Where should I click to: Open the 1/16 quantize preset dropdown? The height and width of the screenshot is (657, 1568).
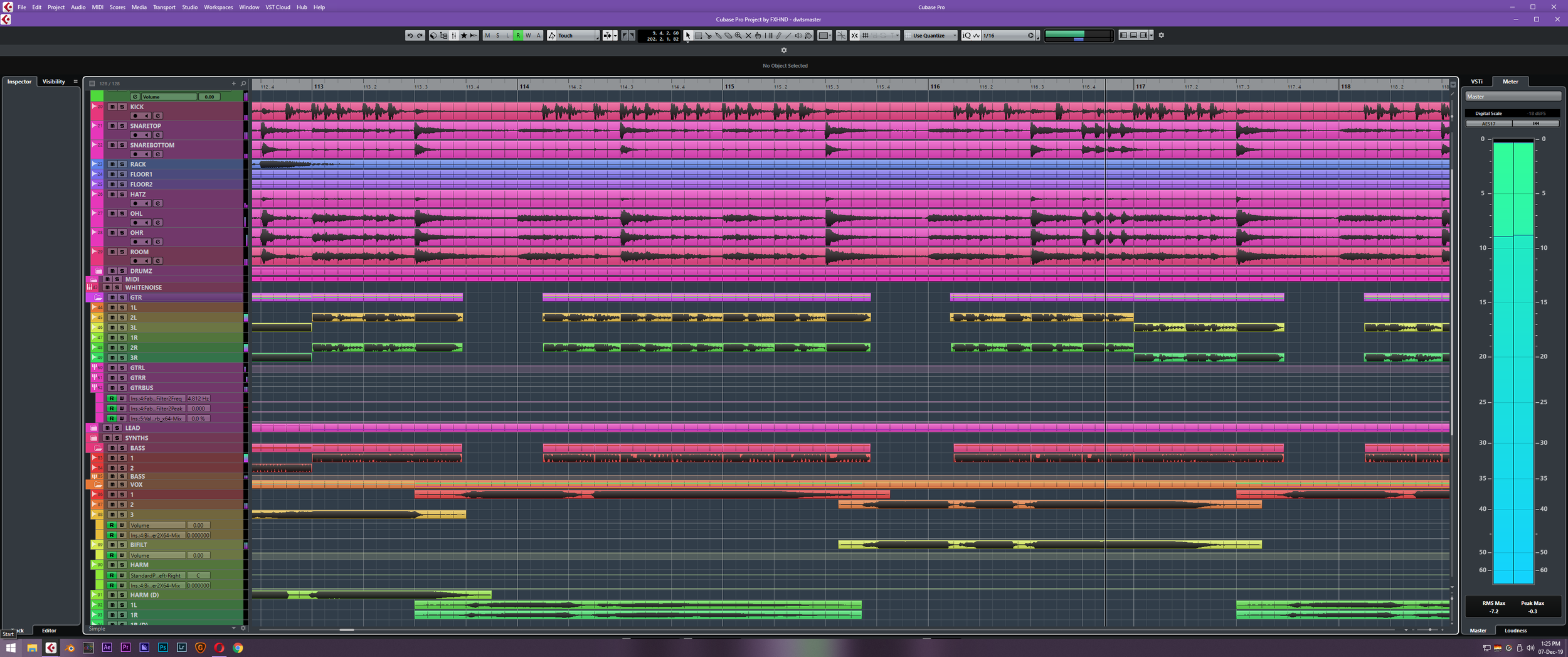pos(1004,35)
